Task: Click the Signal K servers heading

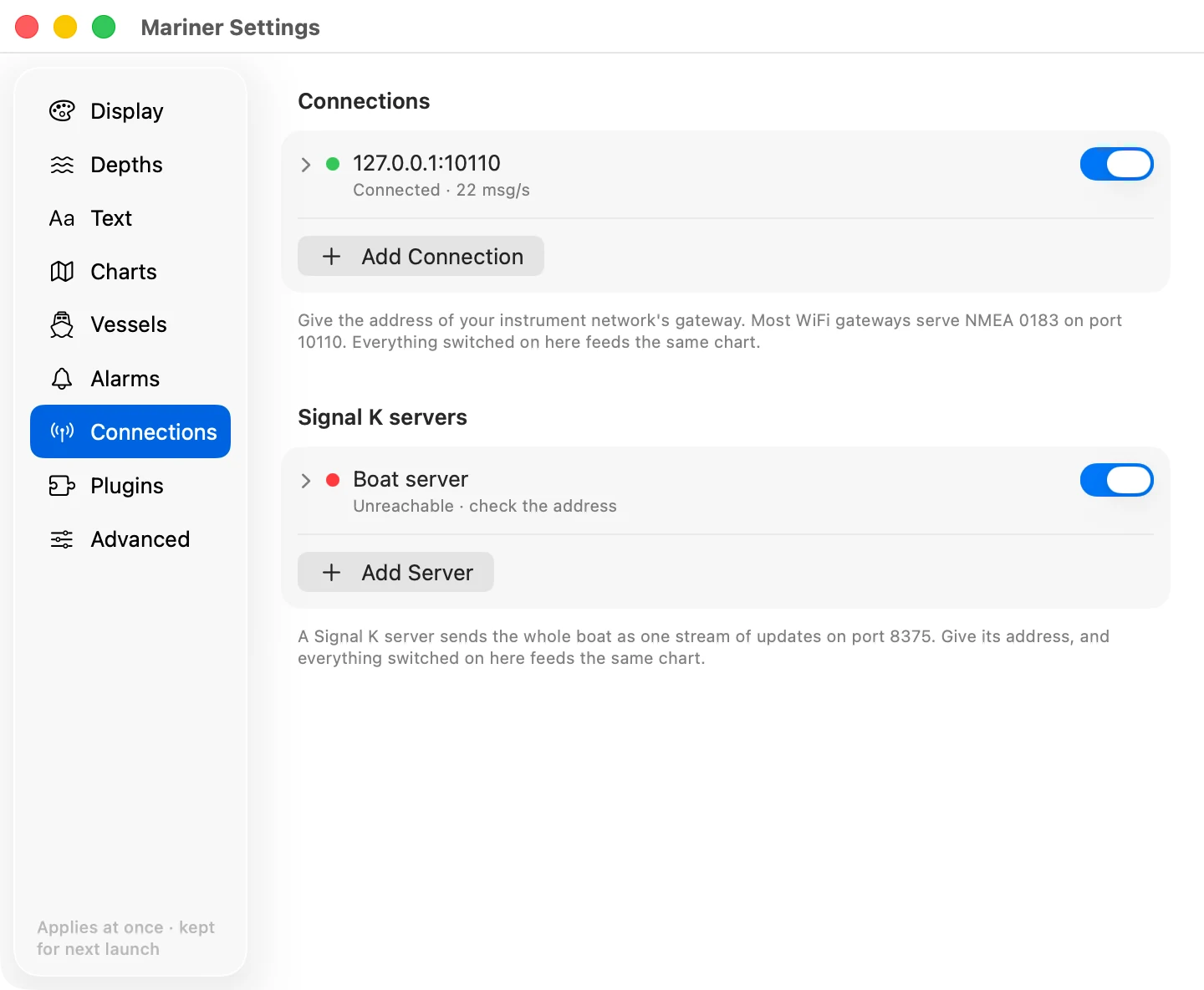Action: (x=382, y=417)
